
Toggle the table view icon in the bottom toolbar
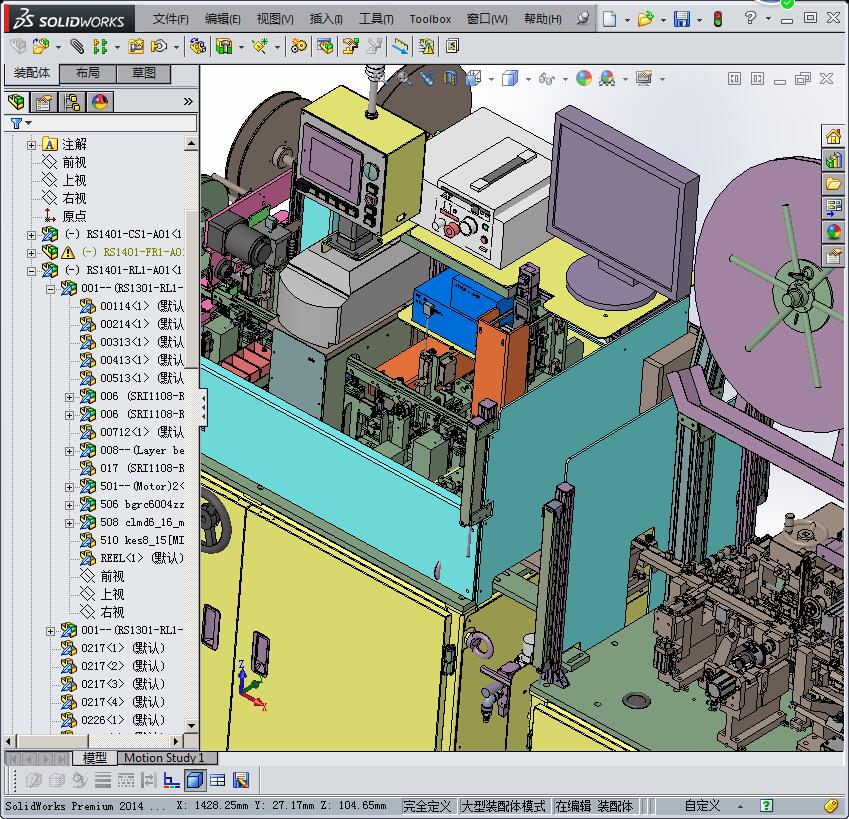(218, 780)
